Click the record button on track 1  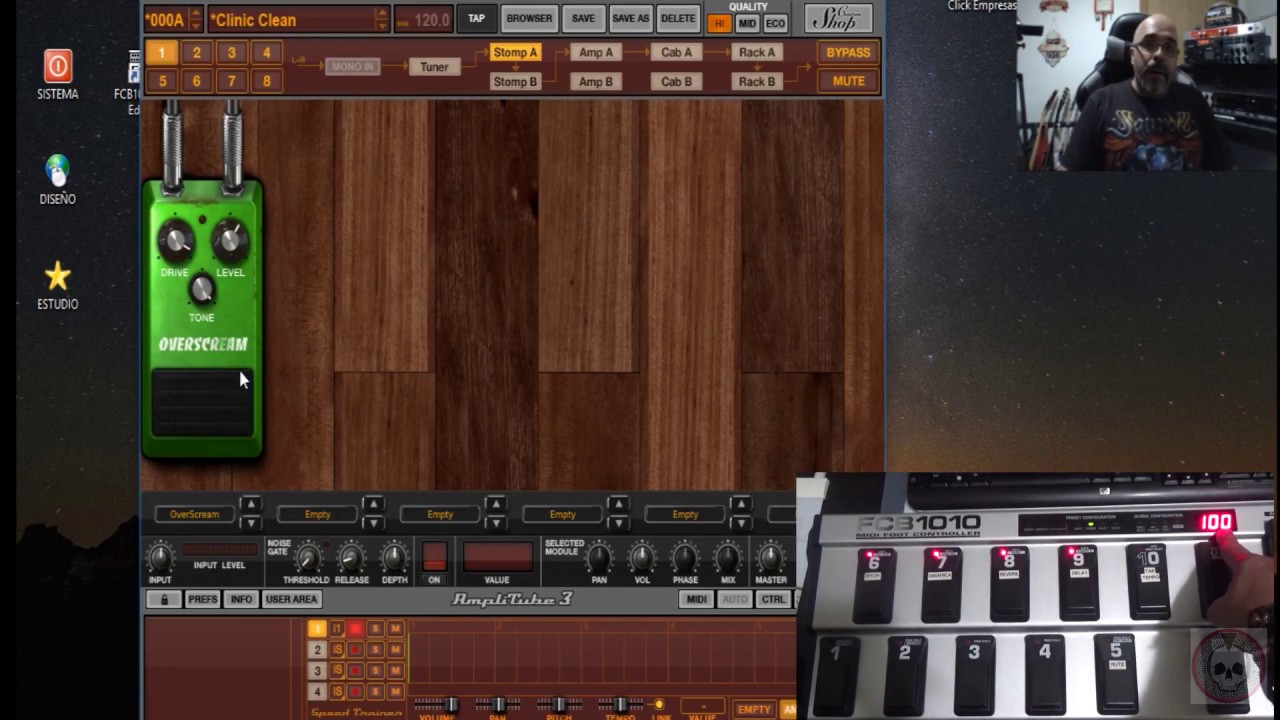pyautogui.click(x=355, y=629)
